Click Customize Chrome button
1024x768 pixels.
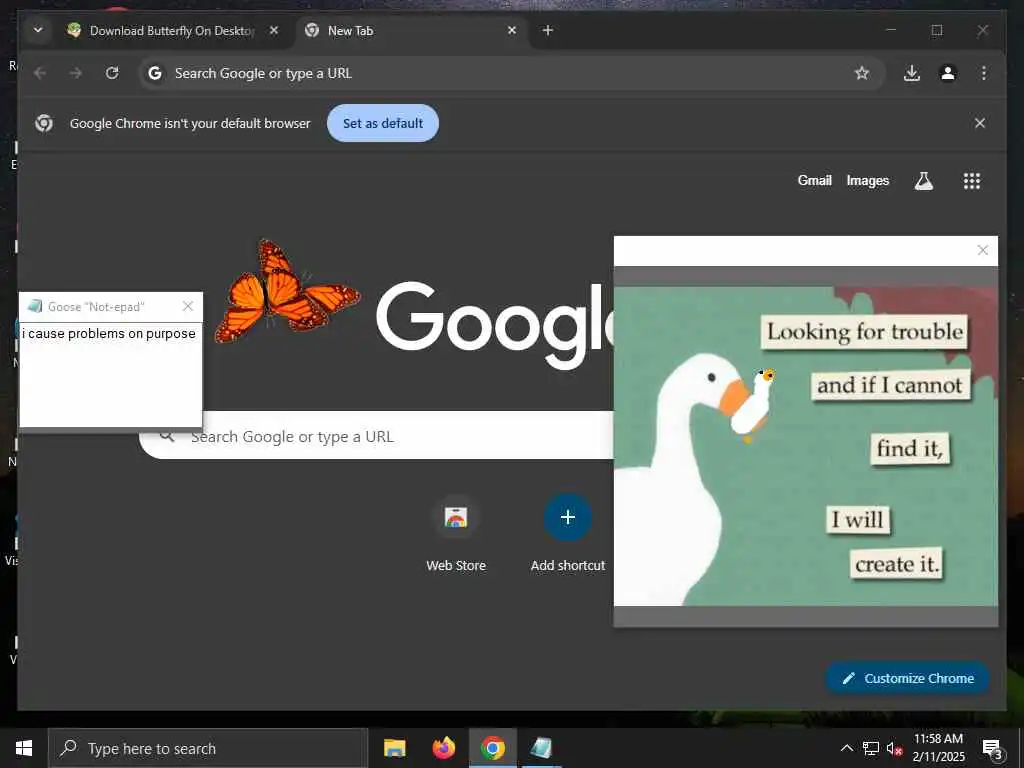[x=908, y=679]
